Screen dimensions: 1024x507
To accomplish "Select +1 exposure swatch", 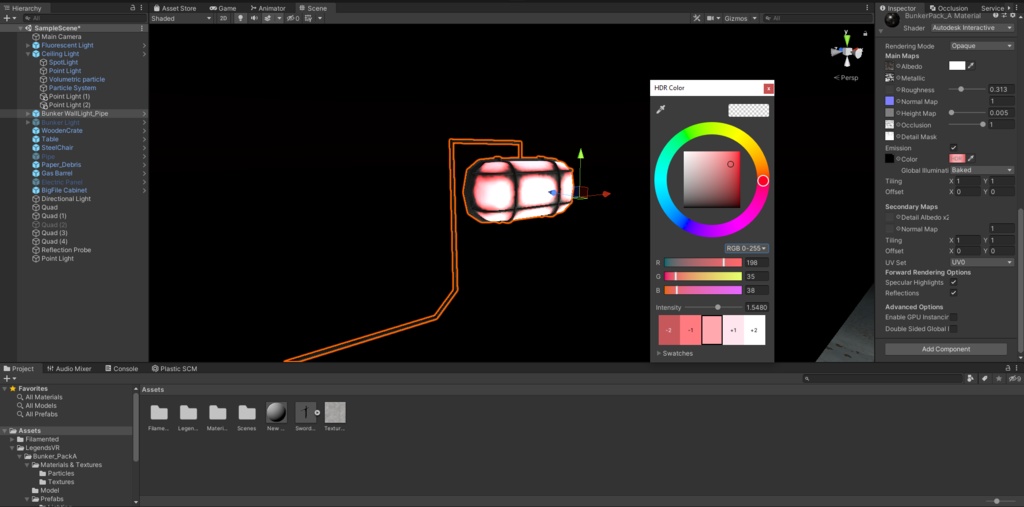I will 733,330.
